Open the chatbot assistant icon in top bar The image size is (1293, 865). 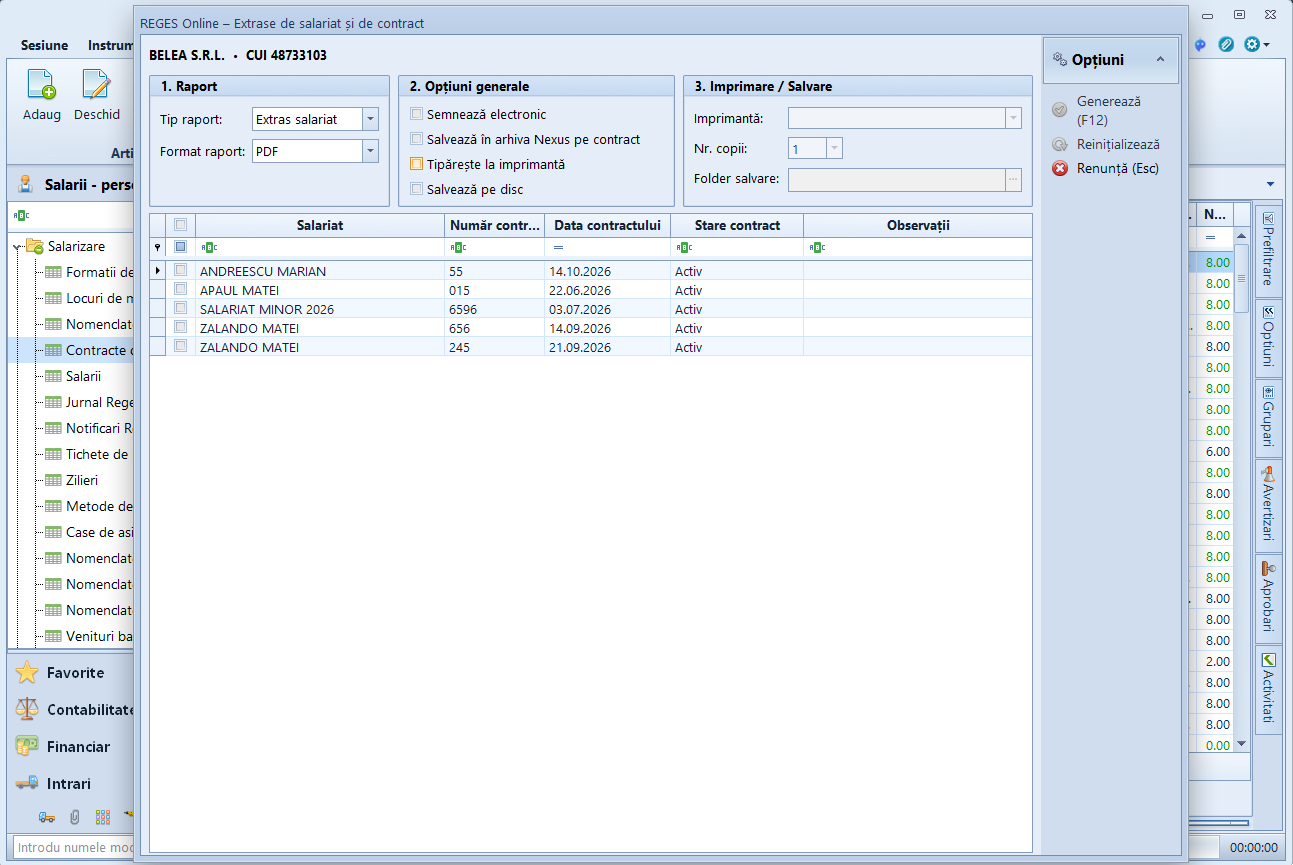[x=1200, y=45]
